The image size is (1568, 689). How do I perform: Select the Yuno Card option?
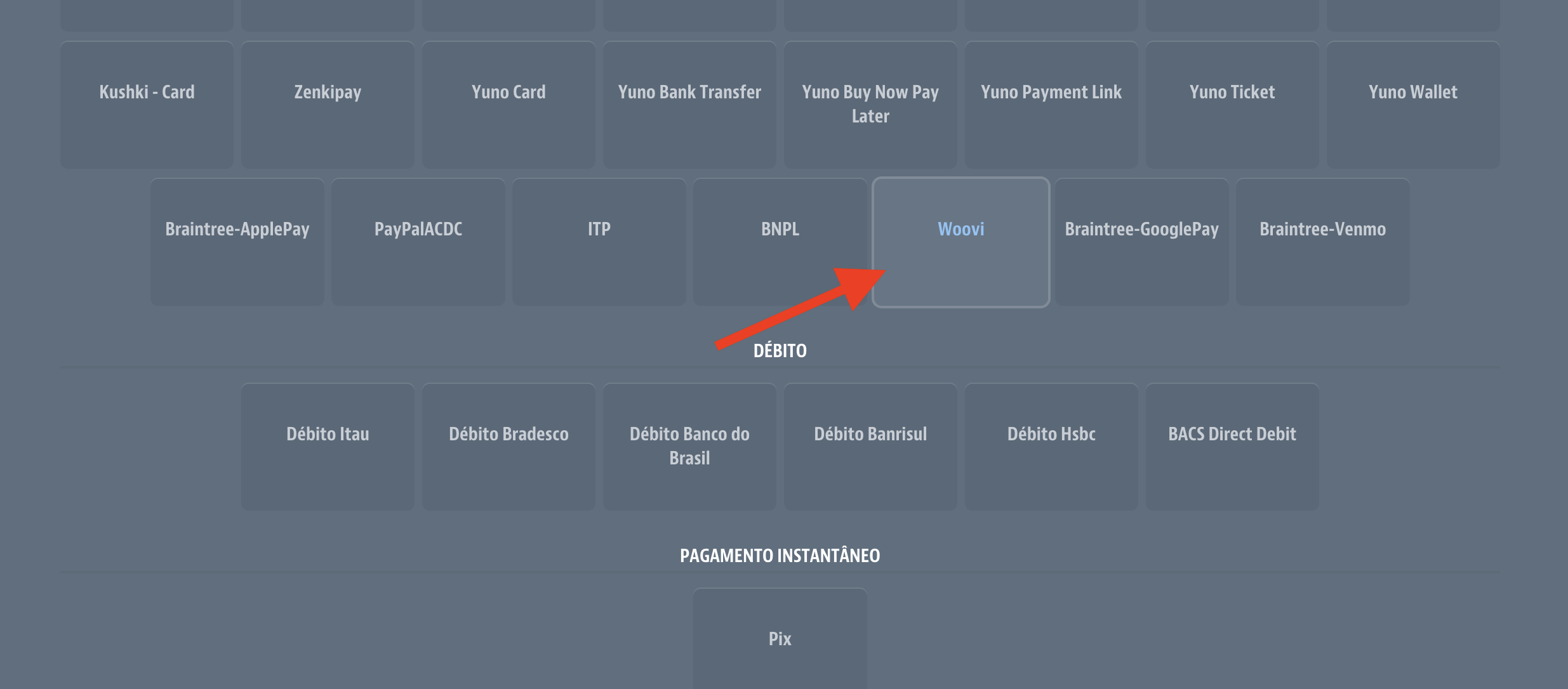coord(508,105)
